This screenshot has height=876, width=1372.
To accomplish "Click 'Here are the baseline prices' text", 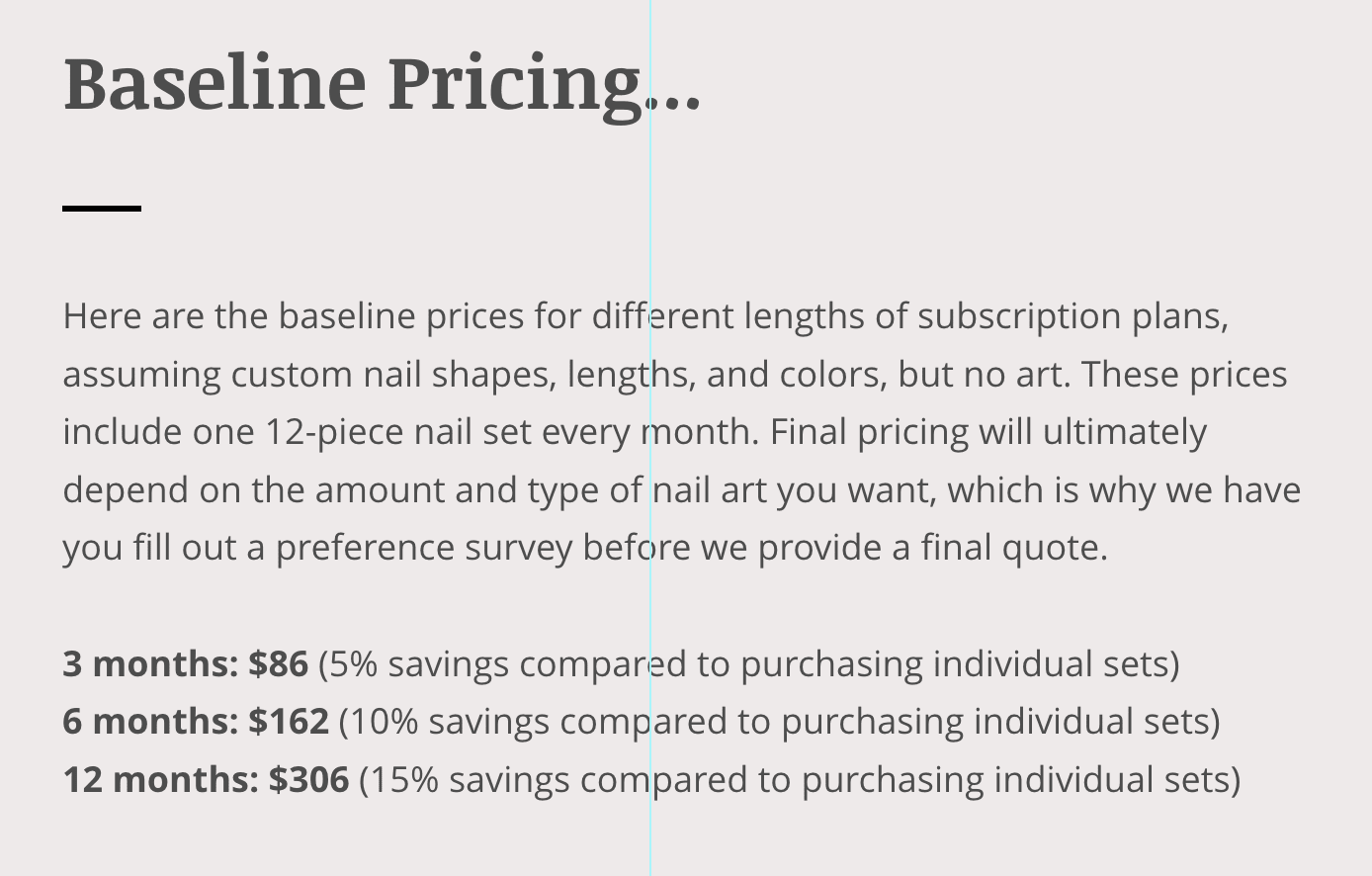I will tap(294, 317).
